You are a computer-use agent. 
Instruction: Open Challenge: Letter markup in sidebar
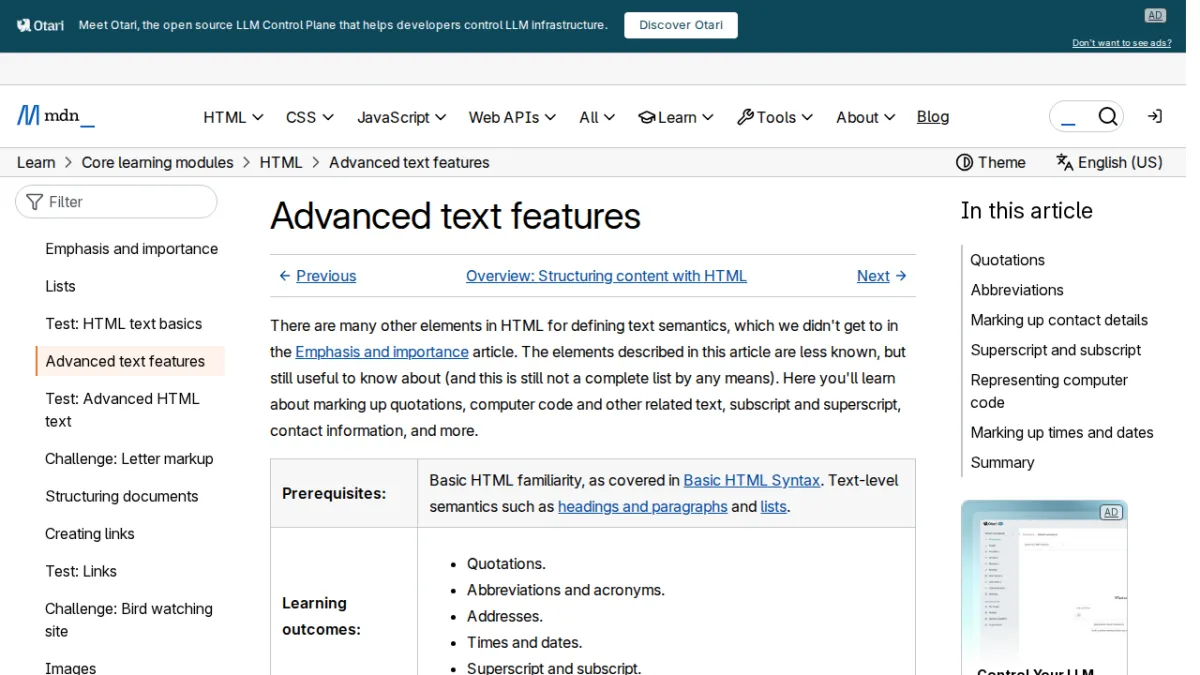coord(129,459)
